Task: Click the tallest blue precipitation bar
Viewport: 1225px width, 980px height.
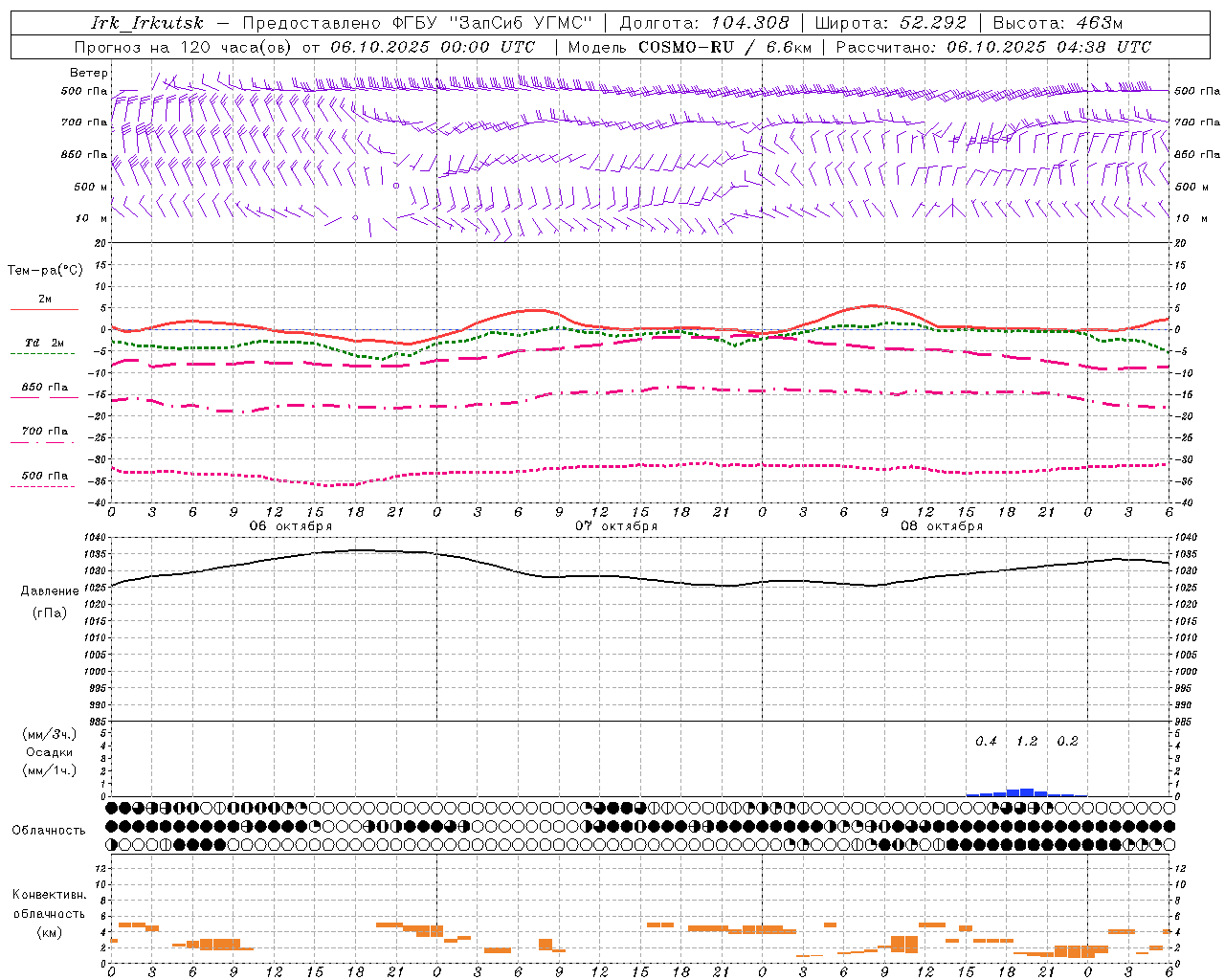Action: click(x=1027, y=792)
